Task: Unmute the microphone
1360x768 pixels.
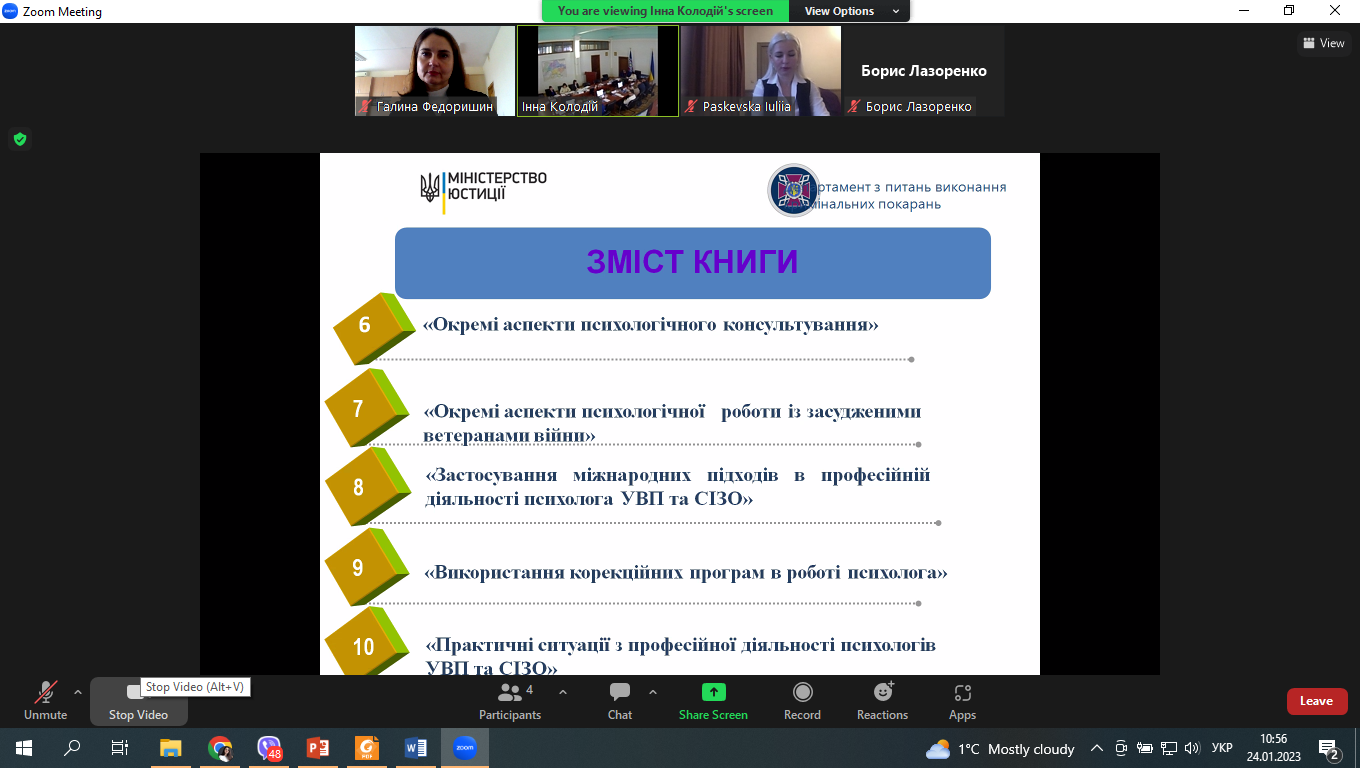Action: click(x=45, y=700)
